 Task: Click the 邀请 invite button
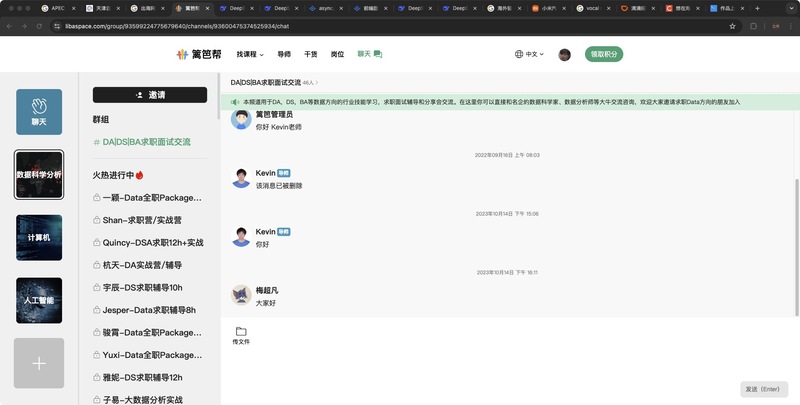(150, 95)
